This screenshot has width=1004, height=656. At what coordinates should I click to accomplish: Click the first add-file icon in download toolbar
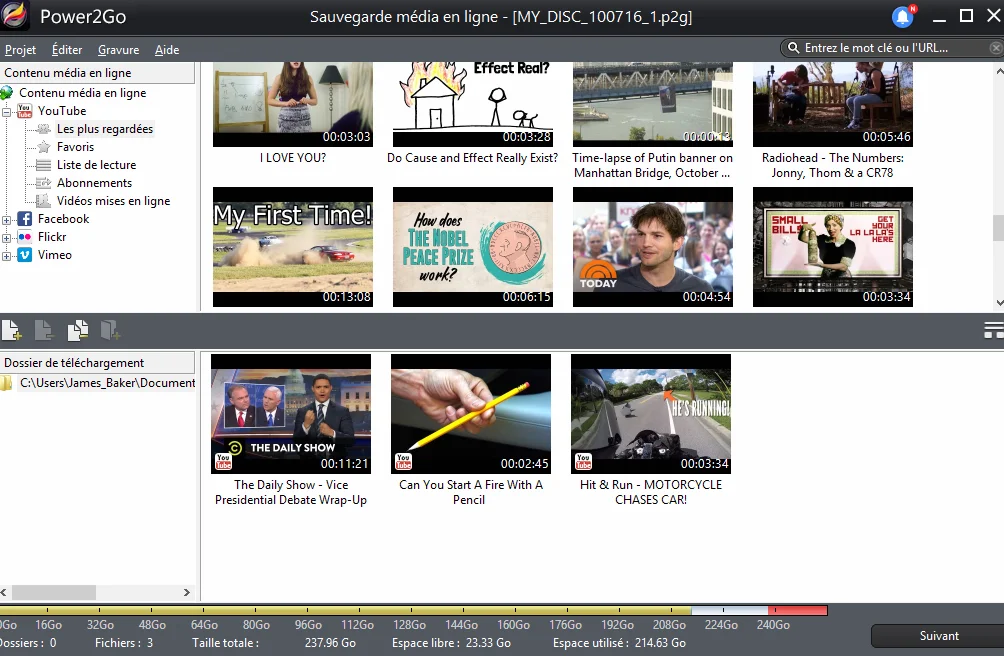pyautogui.click(x=12, y=330)
